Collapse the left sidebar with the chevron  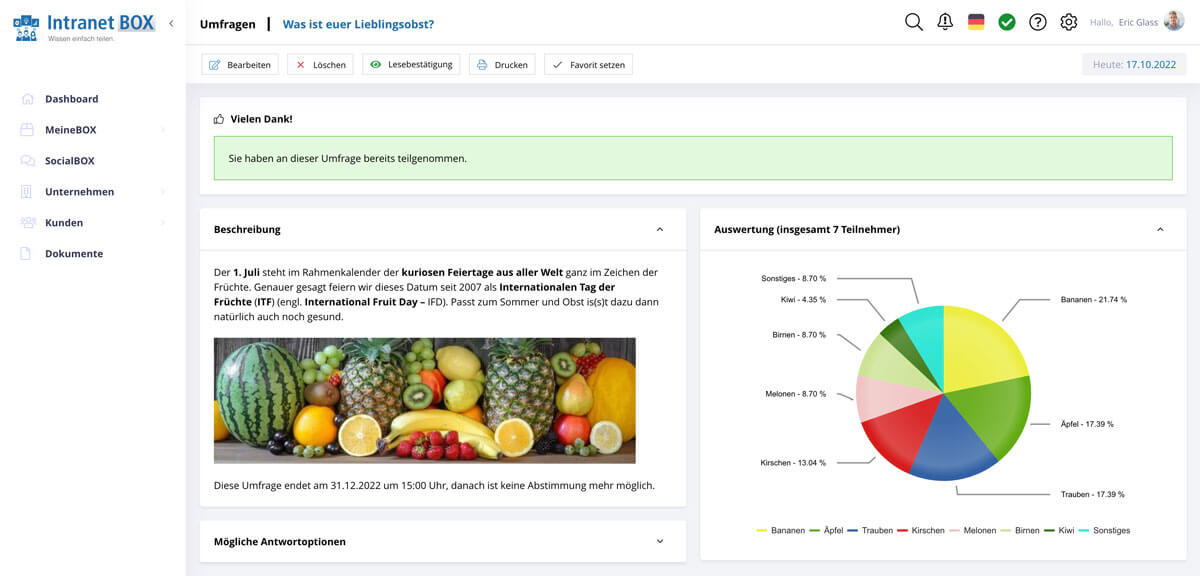tap(171, 22)
